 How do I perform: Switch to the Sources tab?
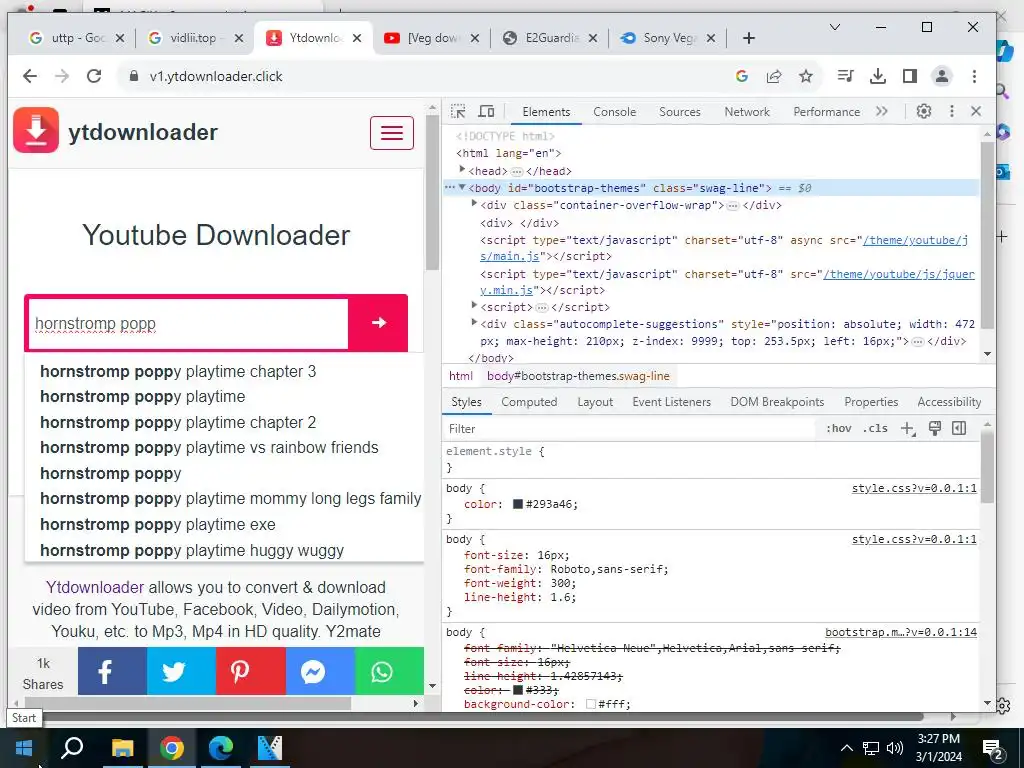click(x=680, y=112)
